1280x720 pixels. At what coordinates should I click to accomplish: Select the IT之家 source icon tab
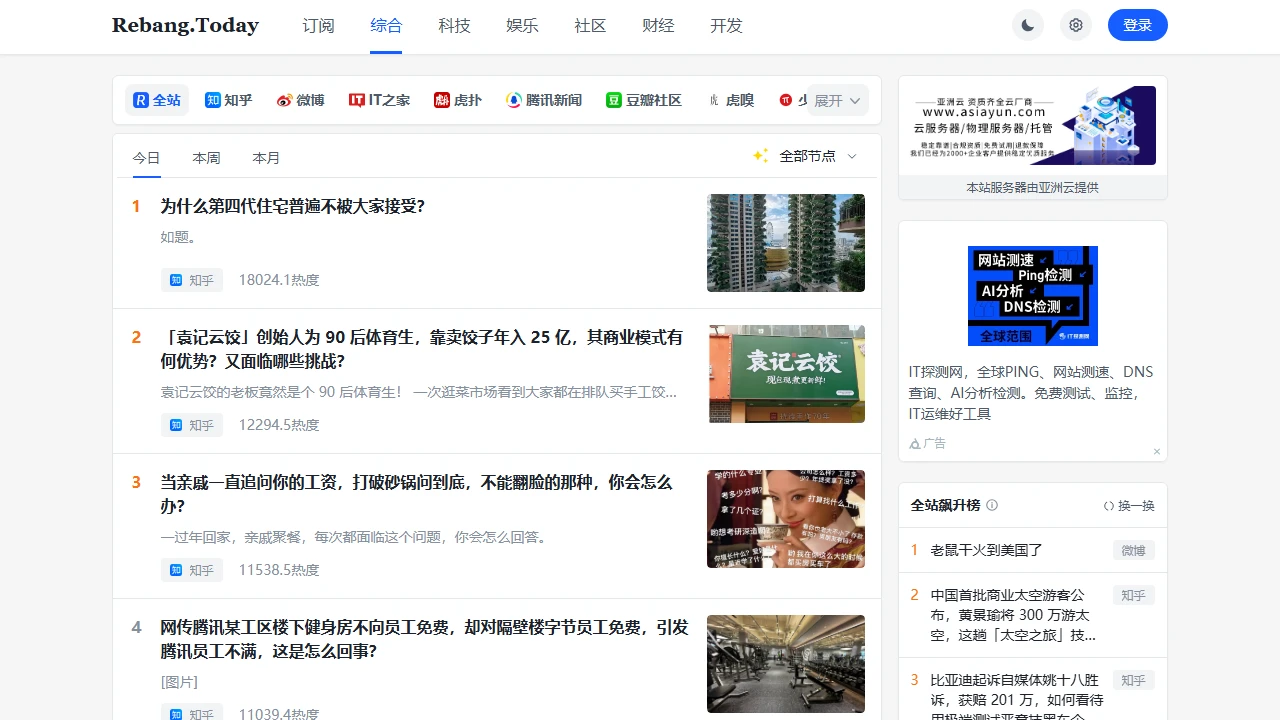pos(379,100)
